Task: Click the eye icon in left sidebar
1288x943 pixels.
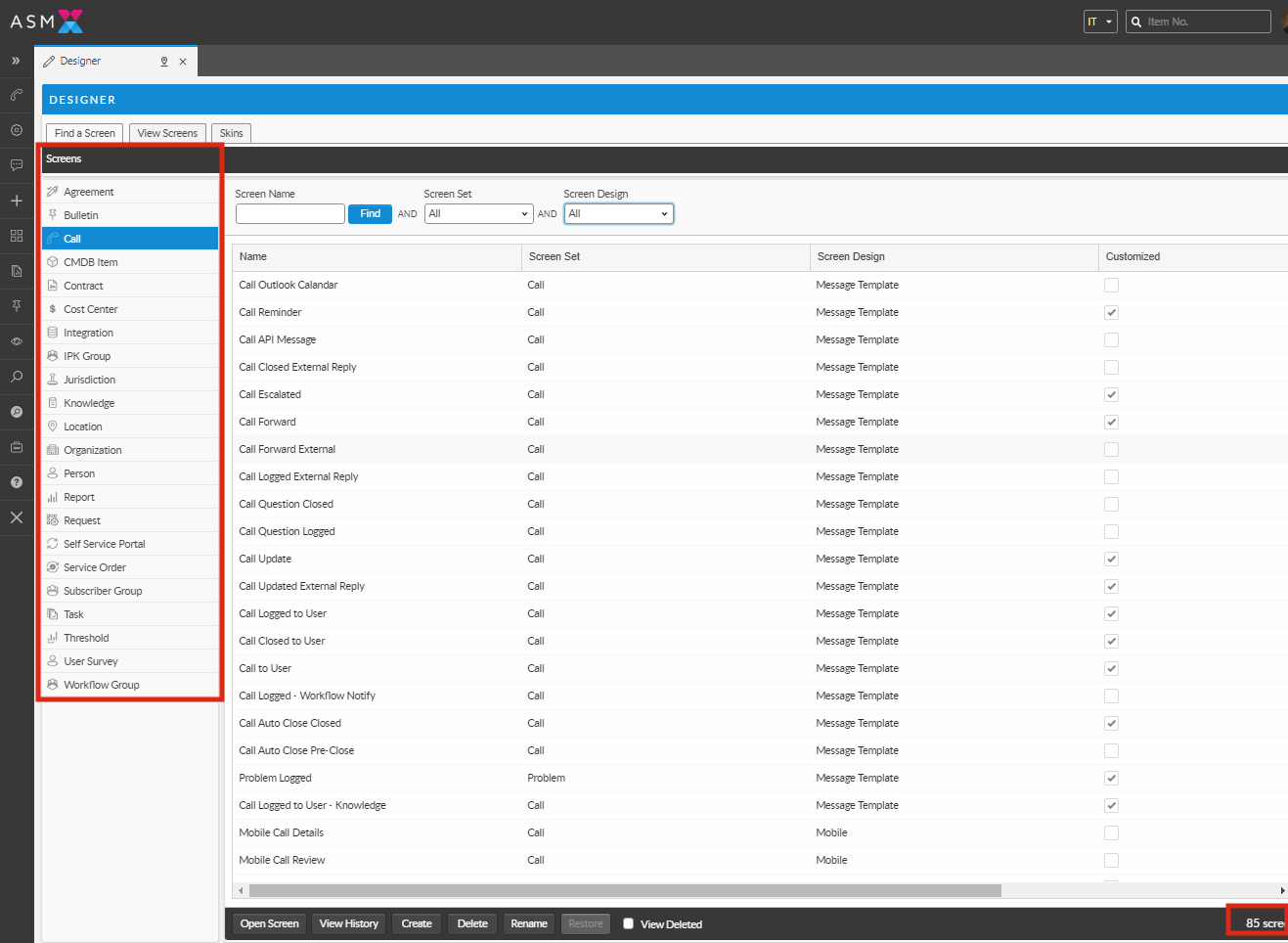Action: 17,341
